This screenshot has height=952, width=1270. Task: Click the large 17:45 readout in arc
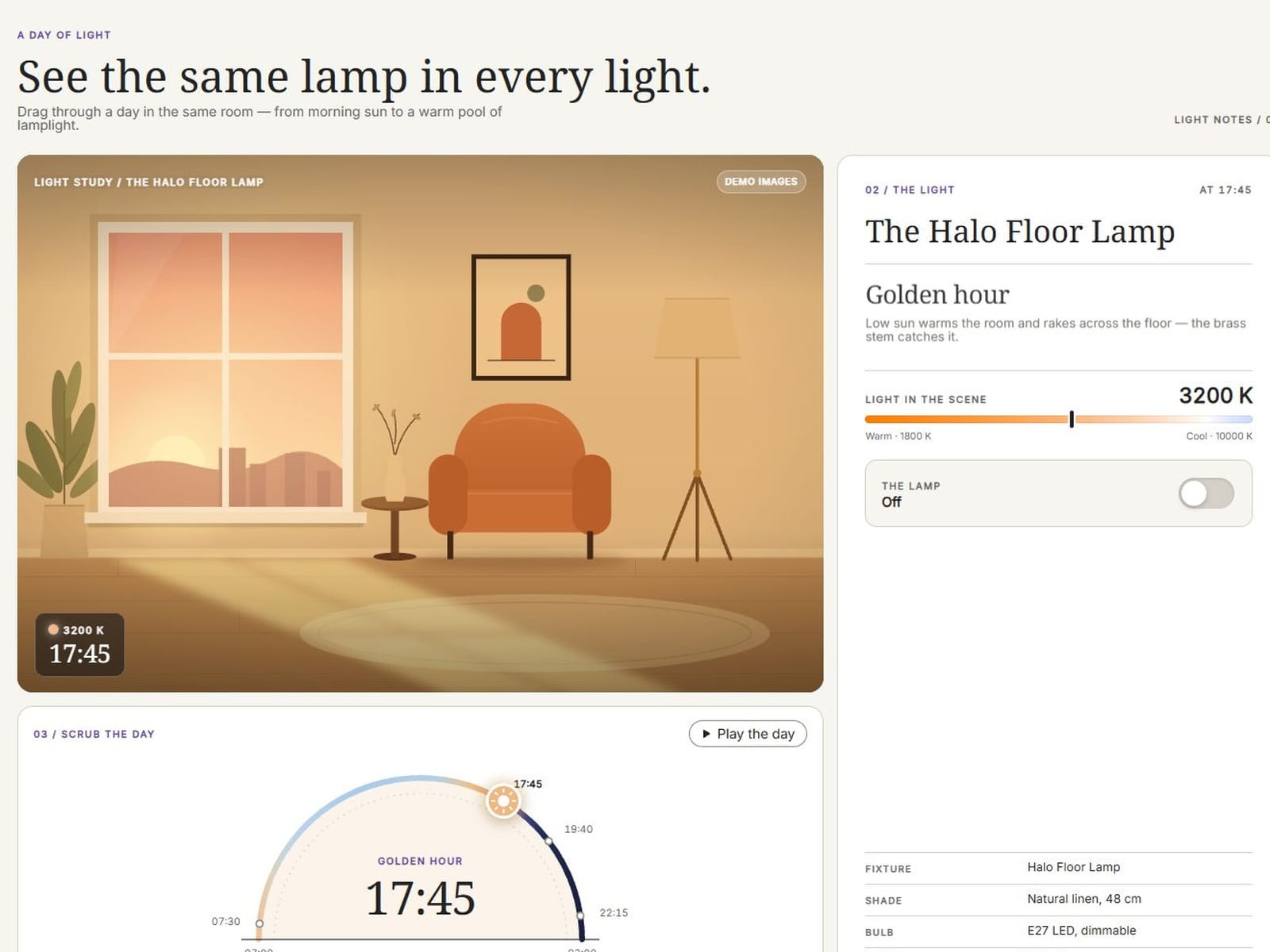pos(420,898)
